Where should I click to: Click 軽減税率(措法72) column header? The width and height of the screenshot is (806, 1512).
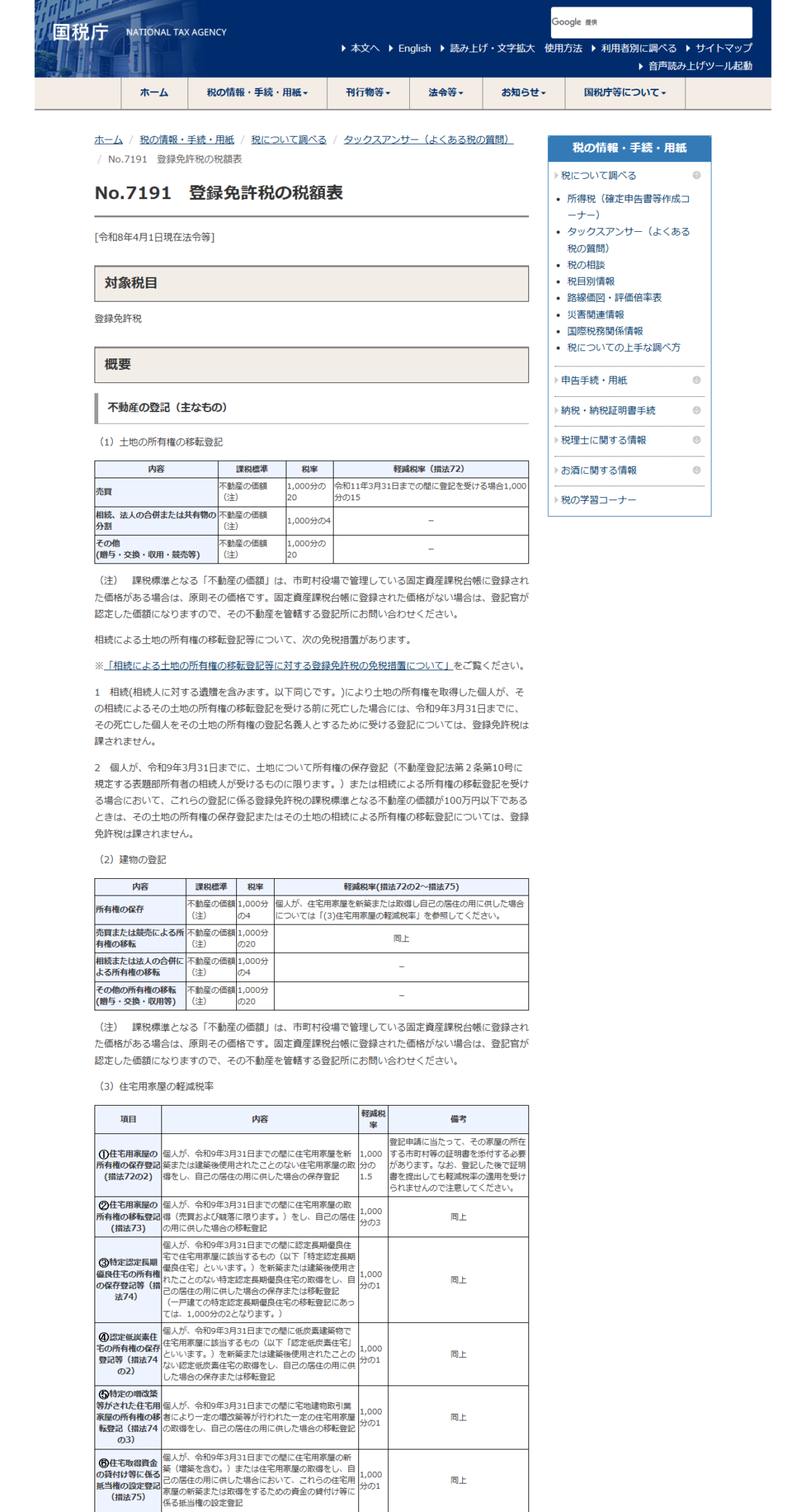[x=430, y=469]
